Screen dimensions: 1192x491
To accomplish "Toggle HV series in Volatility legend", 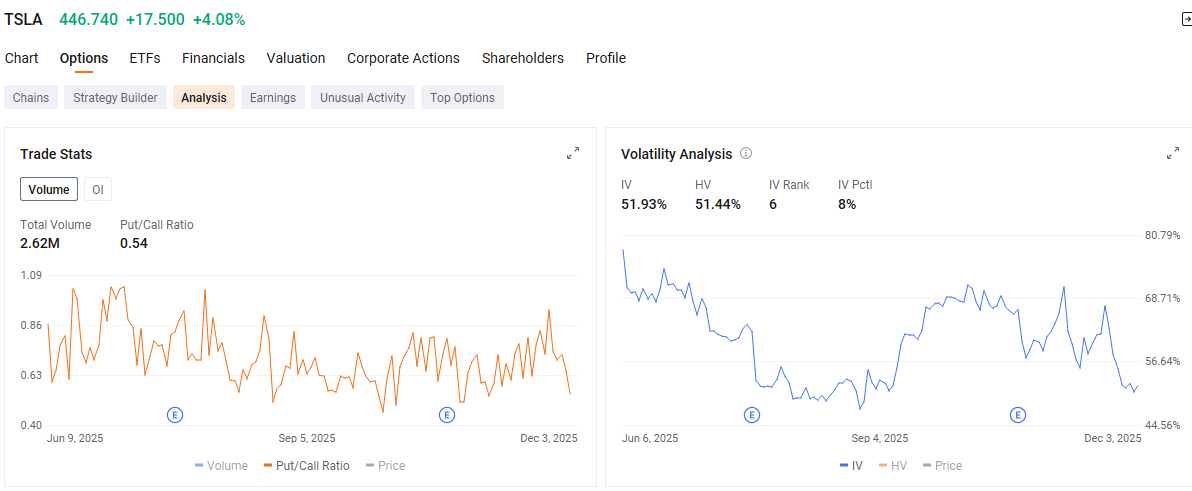I will click(892, 465).
